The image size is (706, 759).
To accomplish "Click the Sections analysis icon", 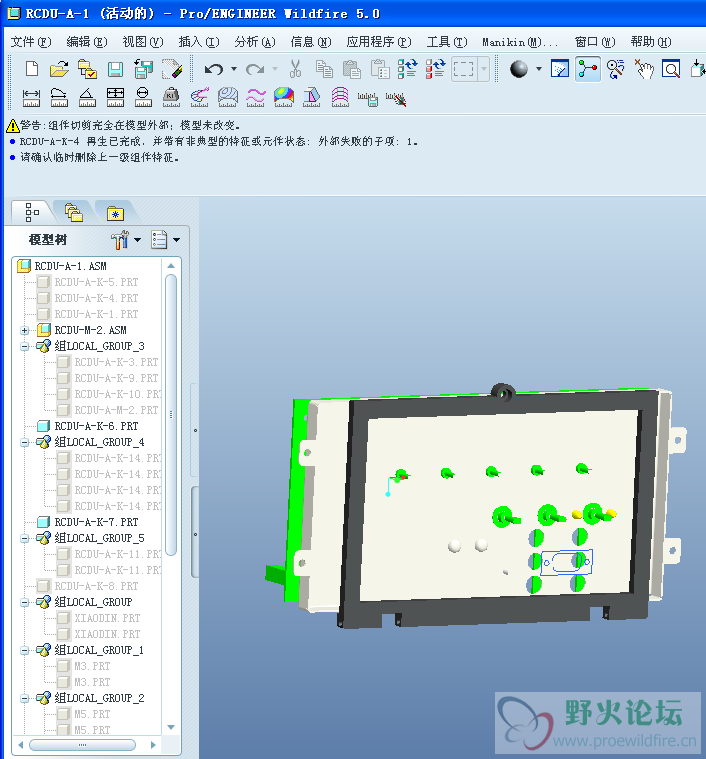I will tap(340, 97).
